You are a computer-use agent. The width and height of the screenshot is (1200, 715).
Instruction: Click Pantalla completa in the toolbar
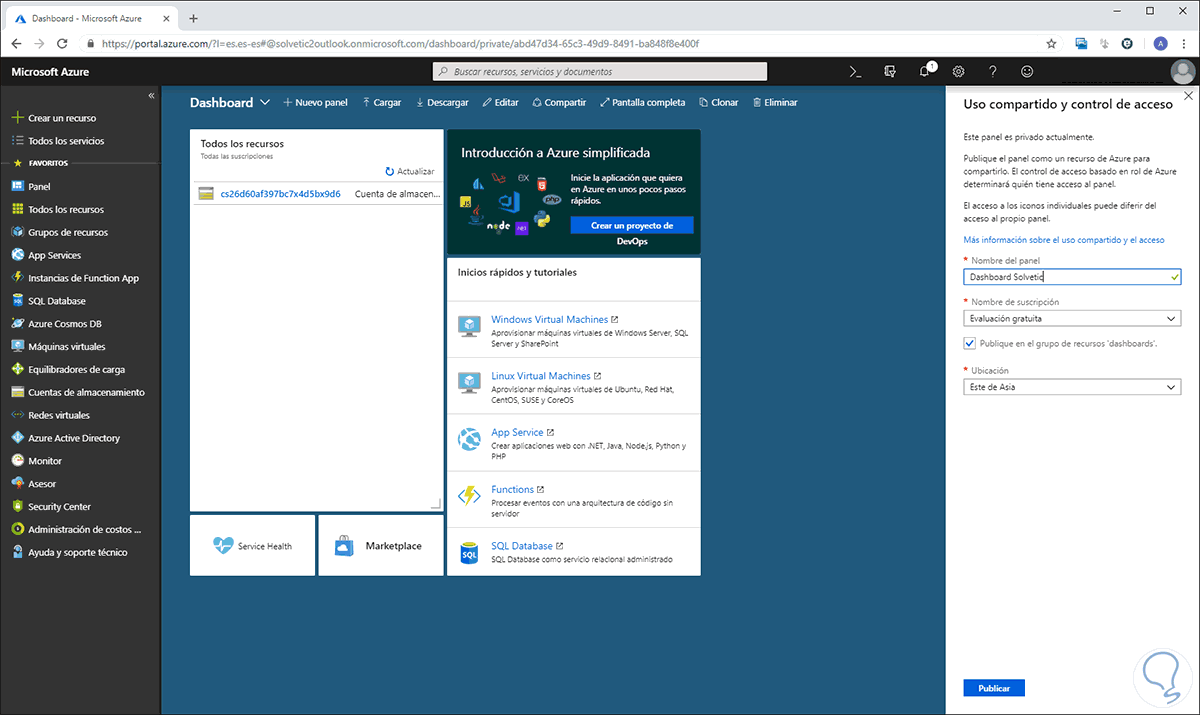(x=643, y=102)
